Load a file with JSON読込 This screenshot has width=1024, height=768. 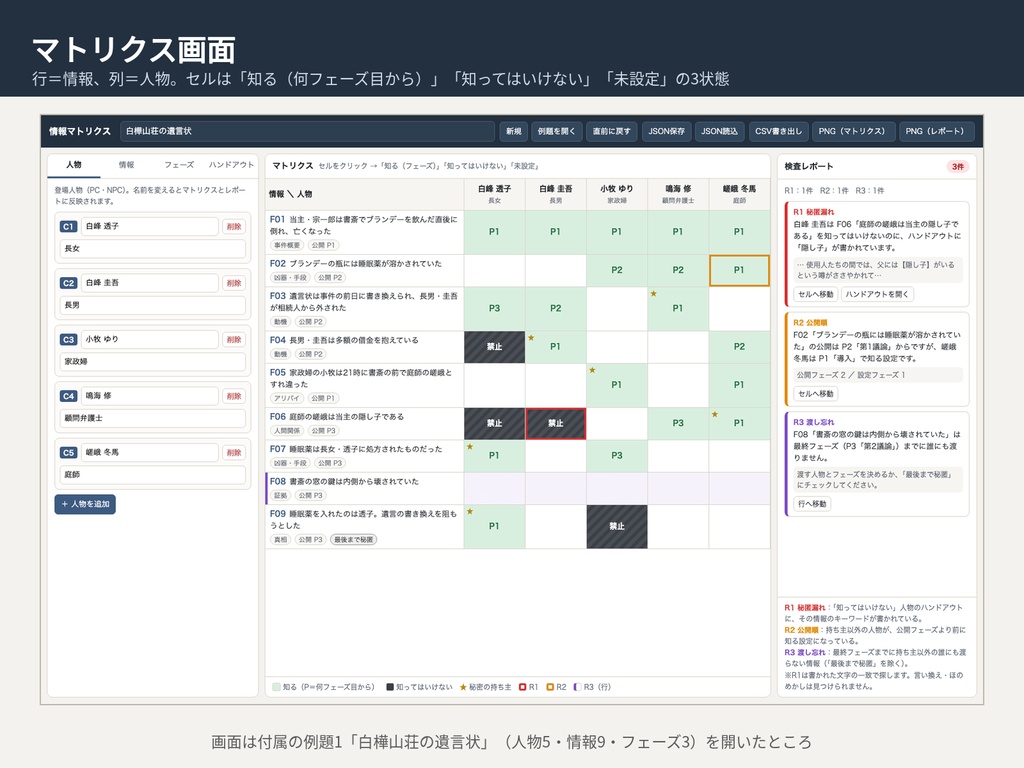[719, 131]
